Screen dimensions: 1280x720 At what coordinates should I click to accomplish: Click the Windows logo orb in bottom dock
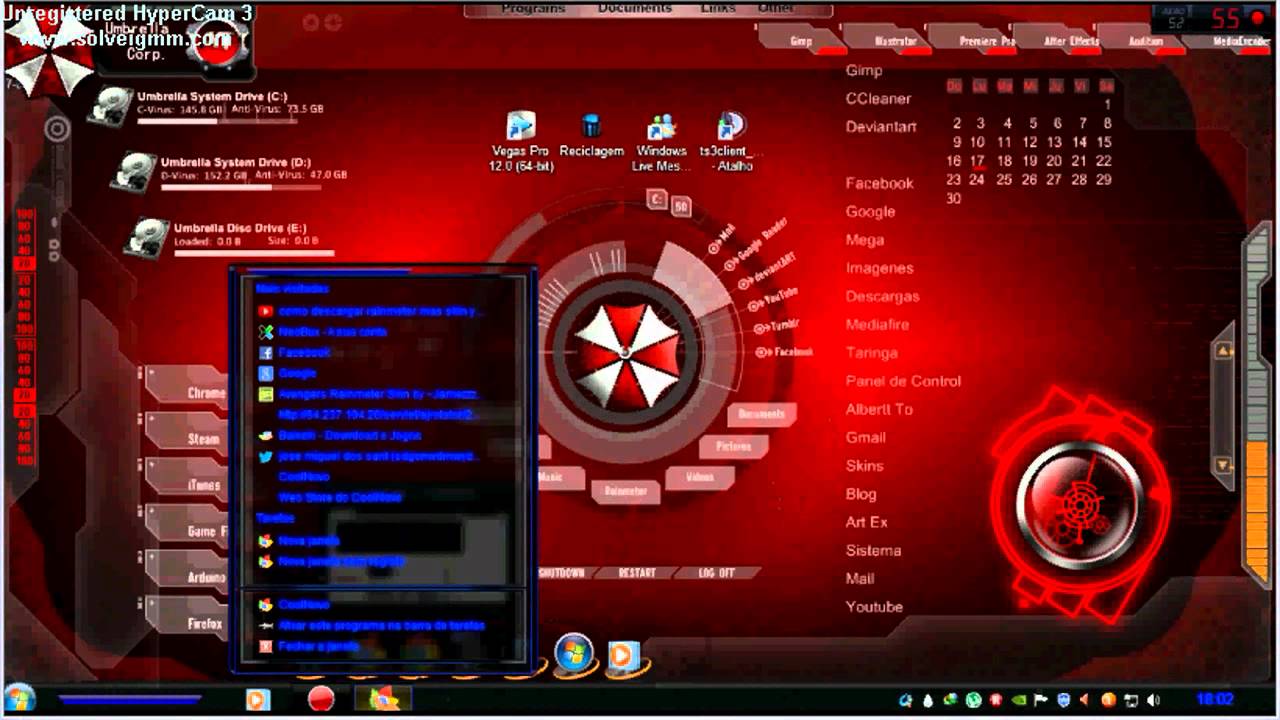click(x=574, y=654)
